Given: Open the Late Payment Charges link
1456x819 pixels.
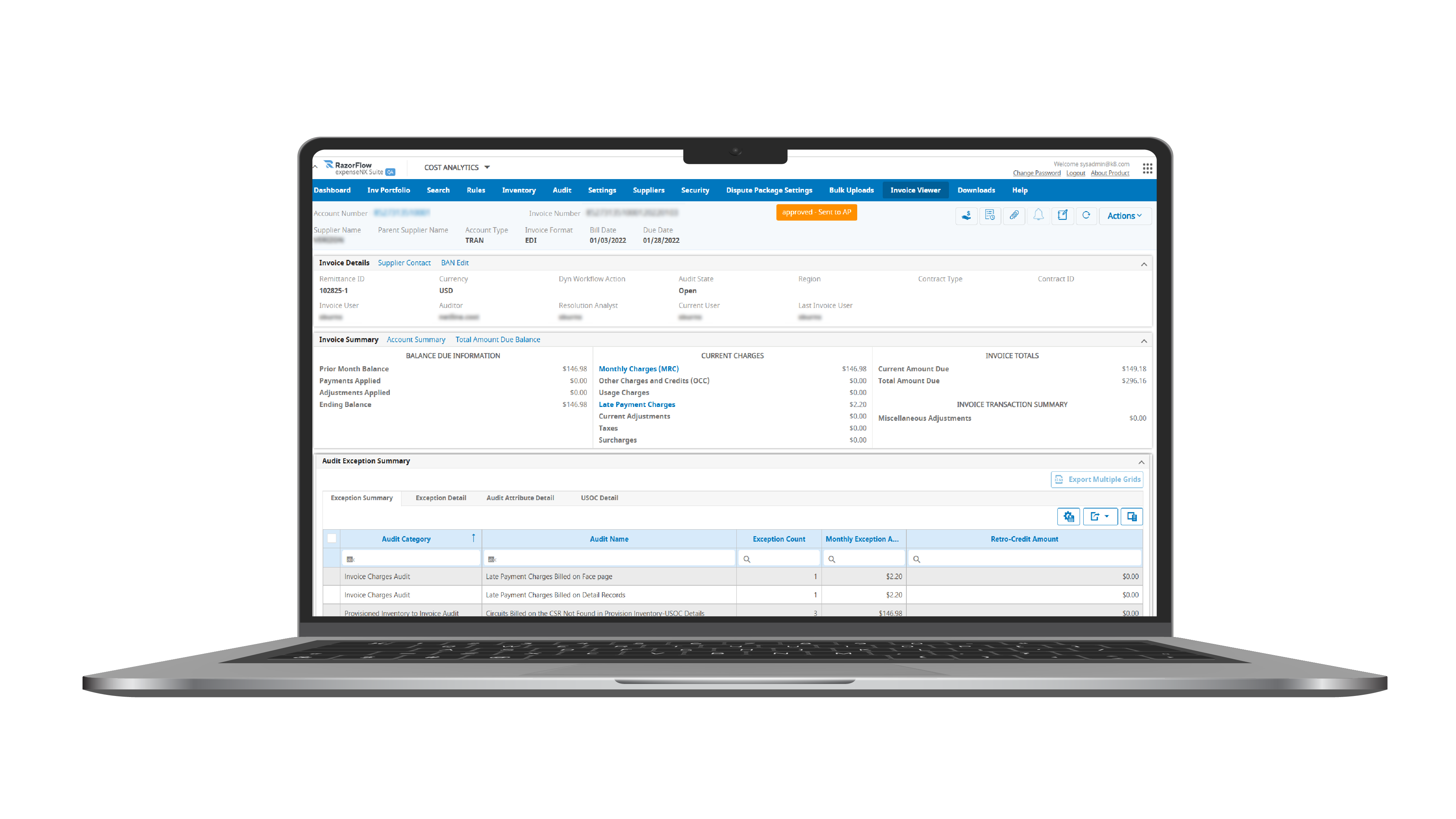Looking at the screenshot, I should [637, 404].
